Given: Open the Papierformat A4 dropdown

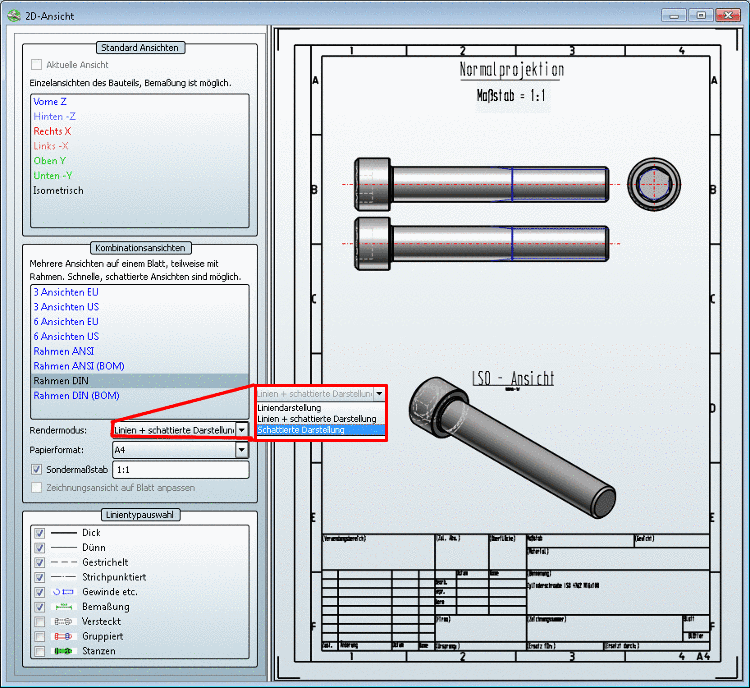Looking at the screenshot, I should (242, 450).
